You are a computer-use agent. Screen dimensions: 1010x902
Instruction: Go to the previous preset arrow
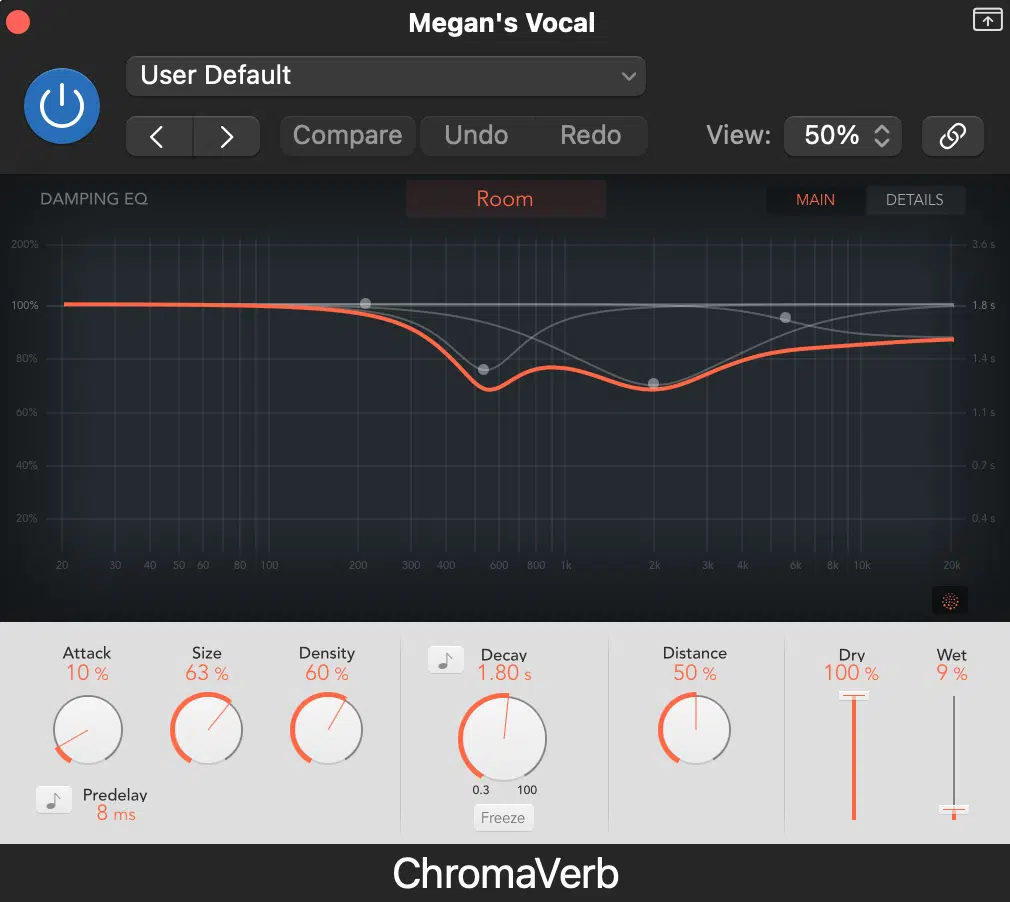(159, 137)
